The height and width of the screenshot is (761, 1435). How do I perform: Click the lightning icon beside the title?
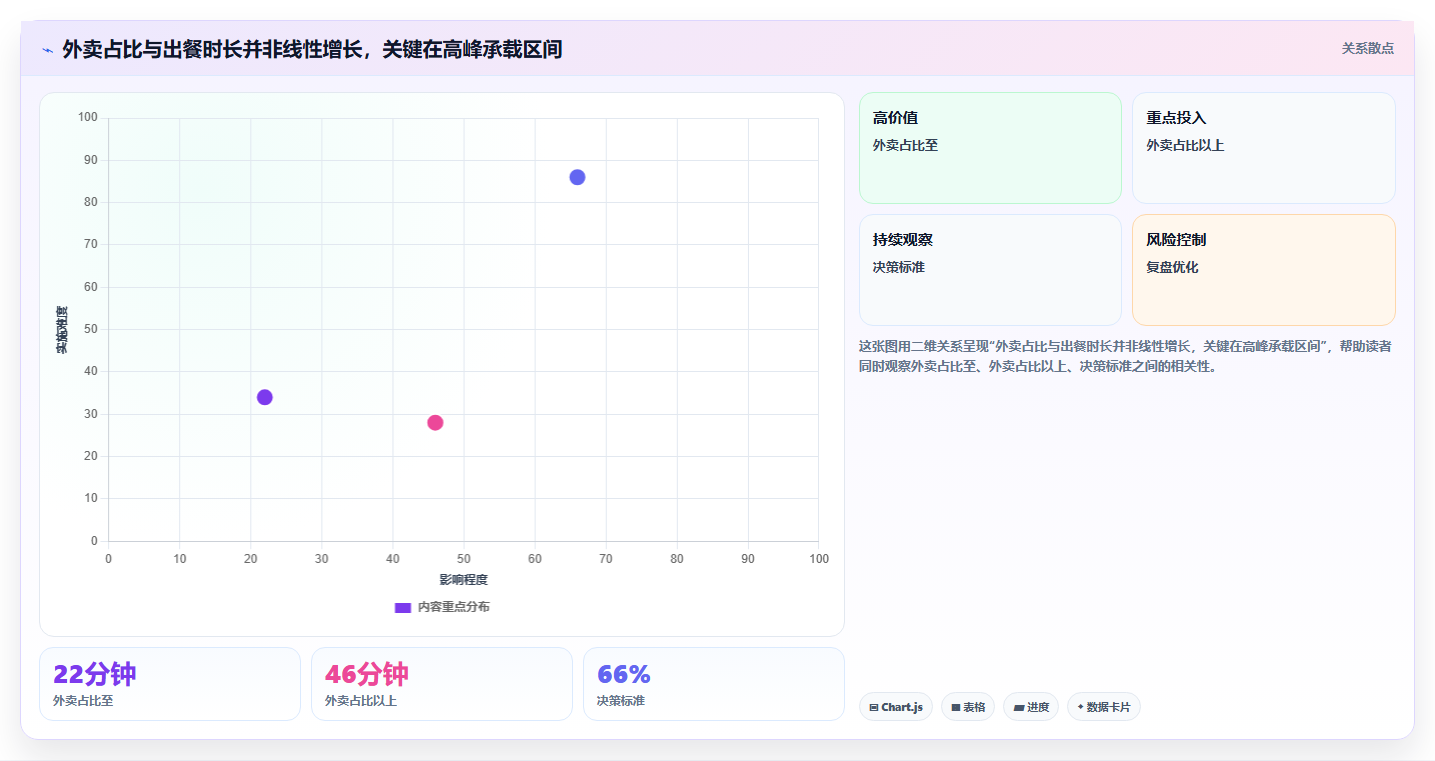(x=47, y=50)
